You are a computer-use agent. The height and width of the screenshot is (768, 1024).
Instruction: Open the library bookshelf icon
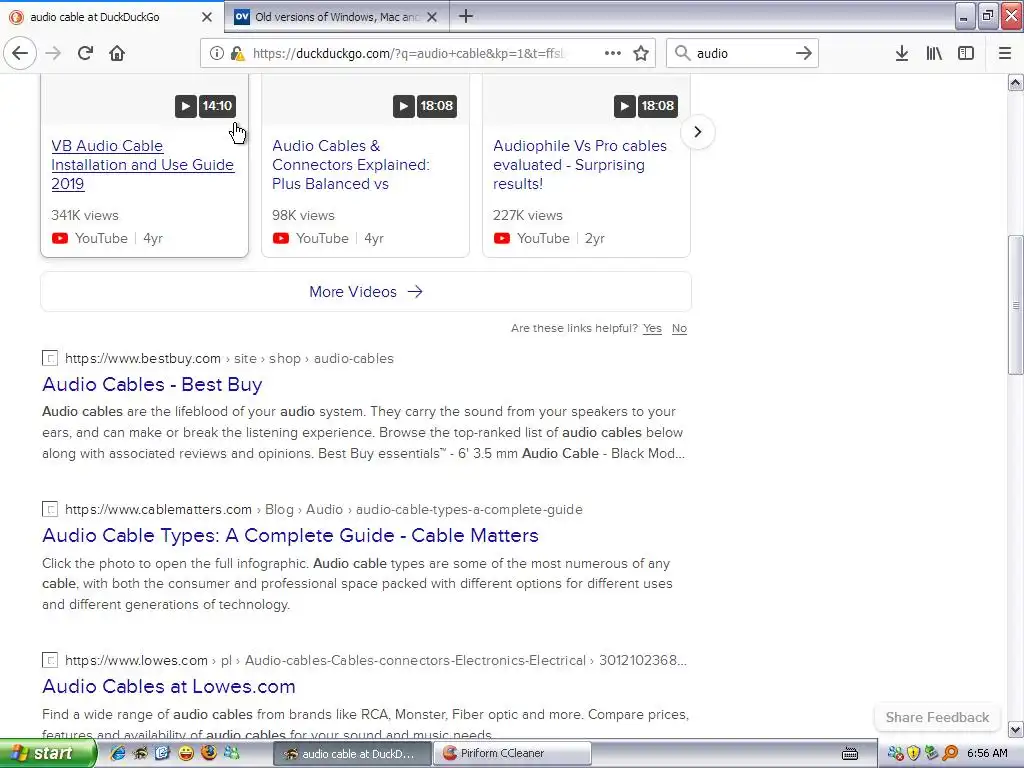(934, 53)
